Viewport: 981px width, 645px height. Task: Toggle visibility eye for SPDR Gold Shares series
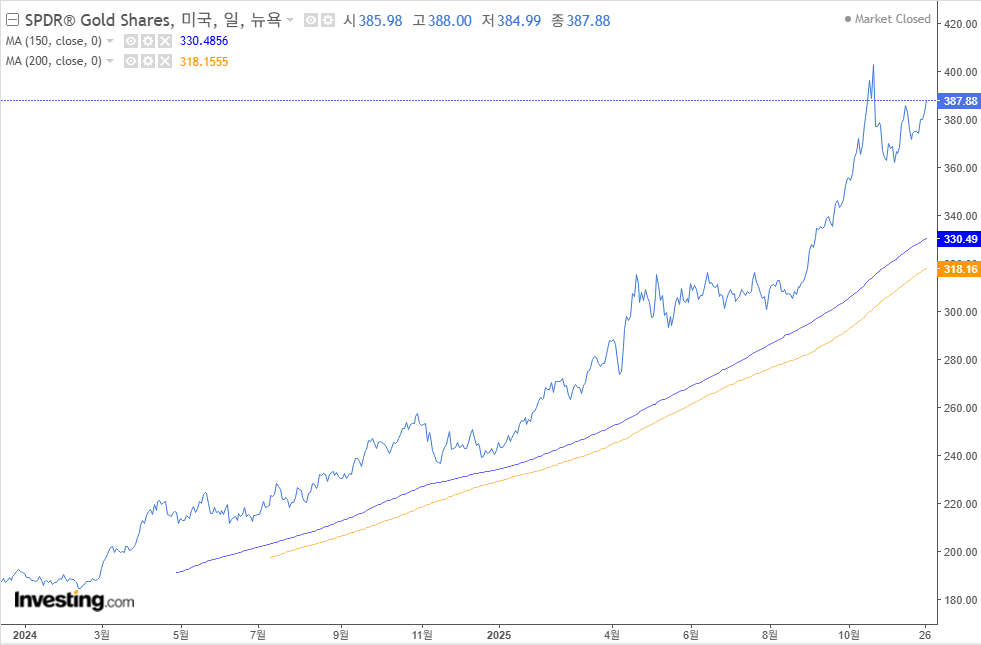point(311,21)
